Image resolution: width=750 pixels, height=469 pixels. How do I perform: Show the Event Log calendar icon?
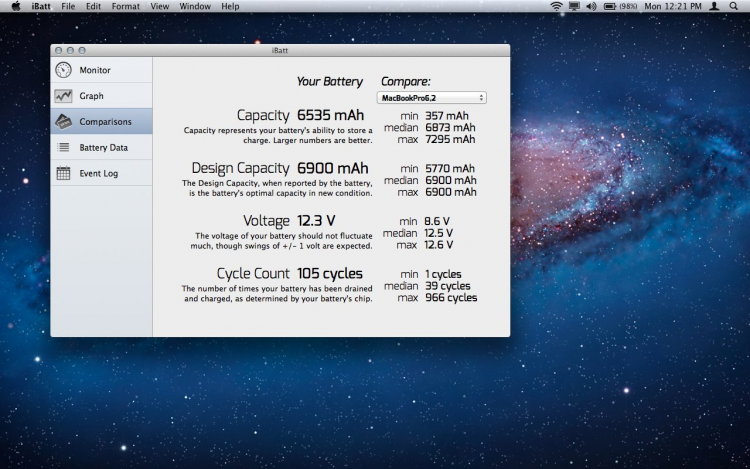(x=63, y=173)
